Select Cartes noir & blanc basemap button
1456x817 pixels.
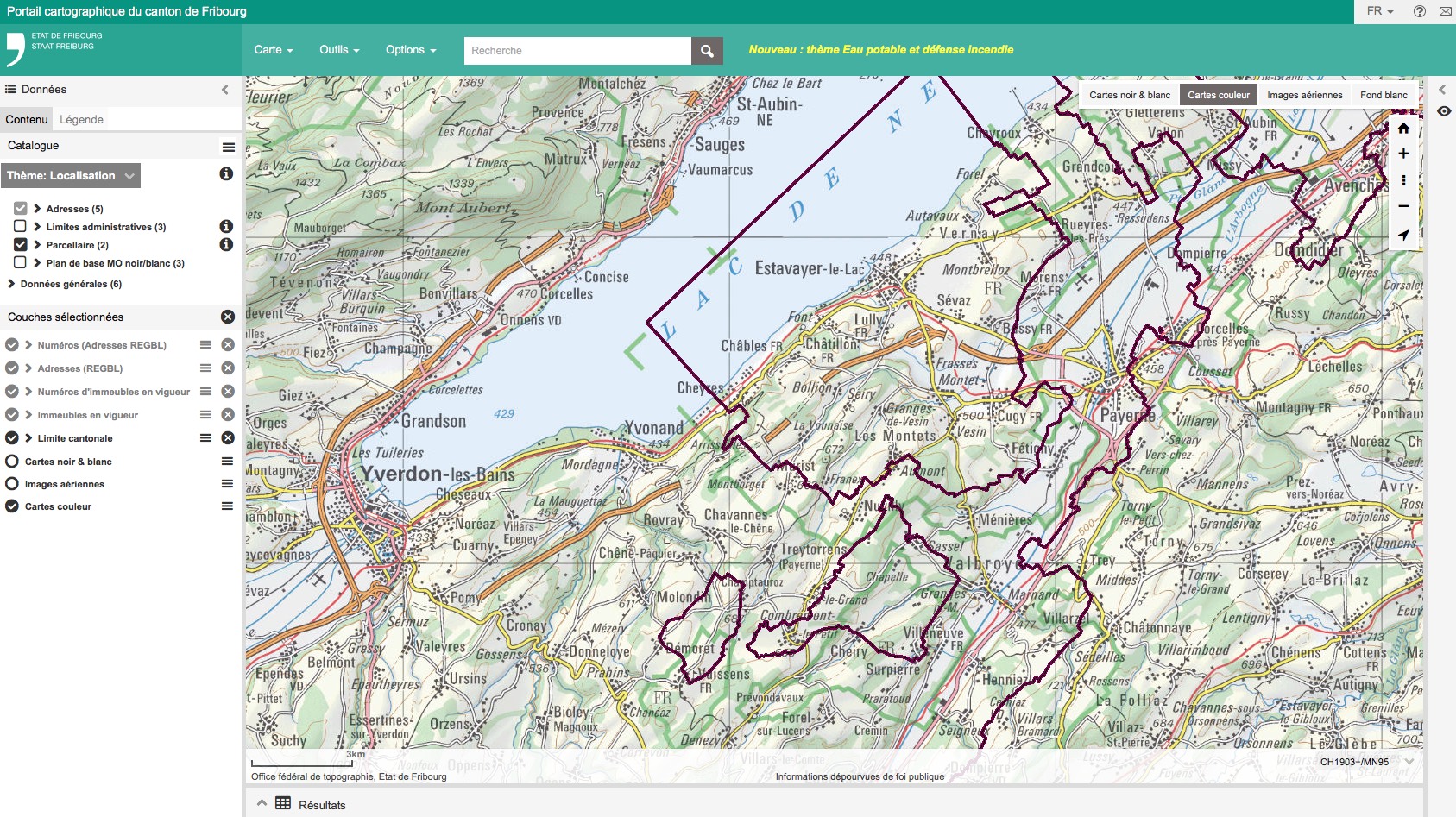1129,95
